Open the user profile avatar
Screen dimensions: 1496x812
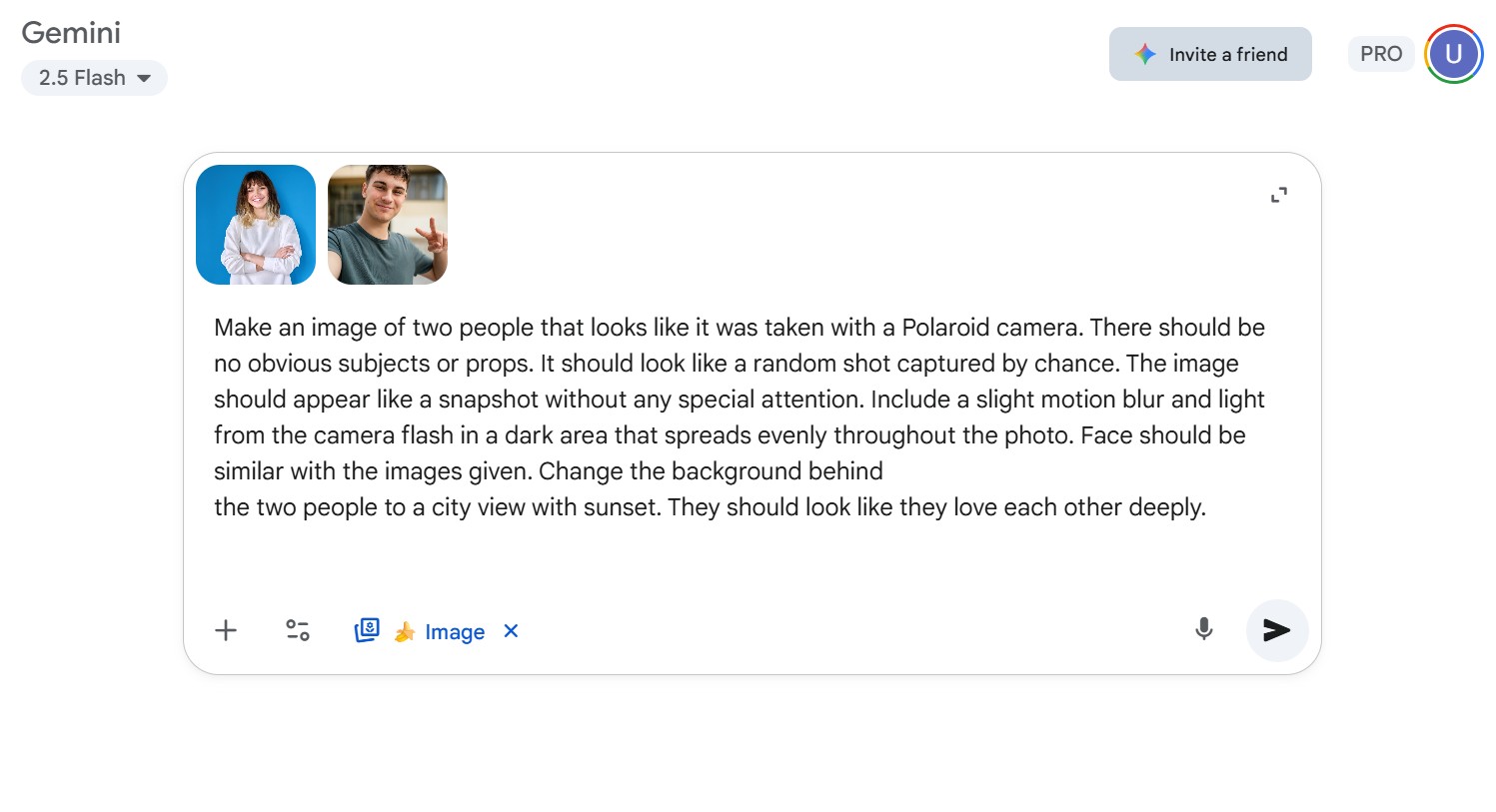1453,54
